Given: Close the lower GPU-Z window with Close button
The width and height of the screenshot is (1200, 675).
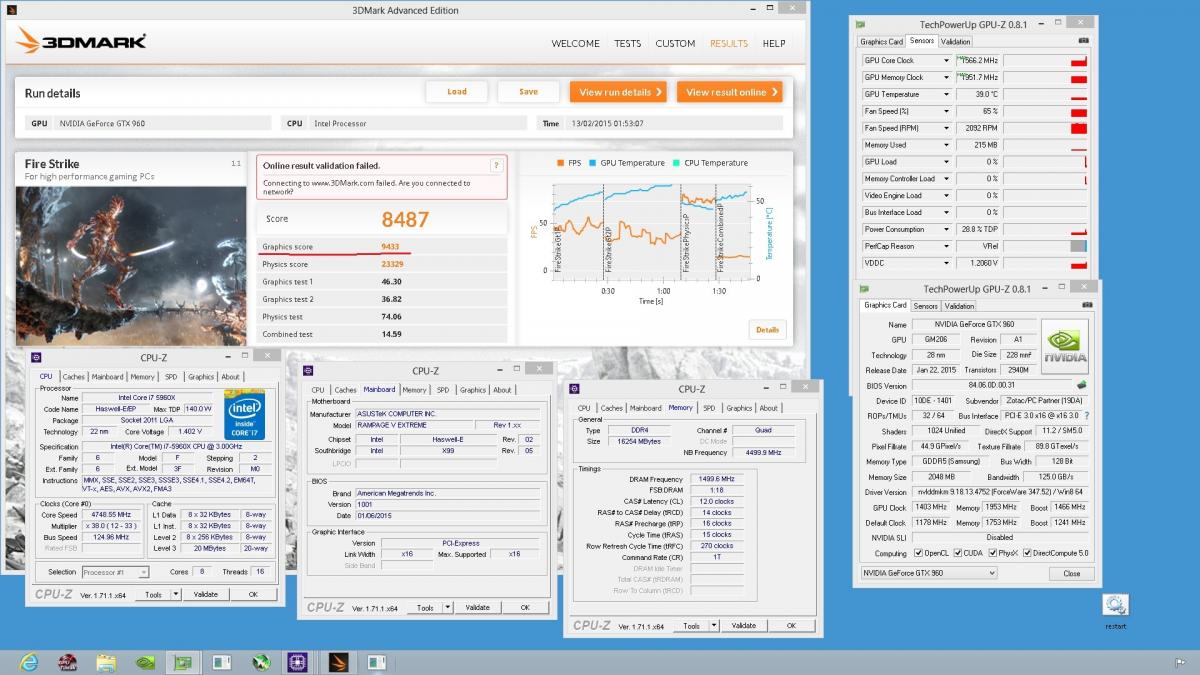Looking at the screenshot, I should point(1072,573).
